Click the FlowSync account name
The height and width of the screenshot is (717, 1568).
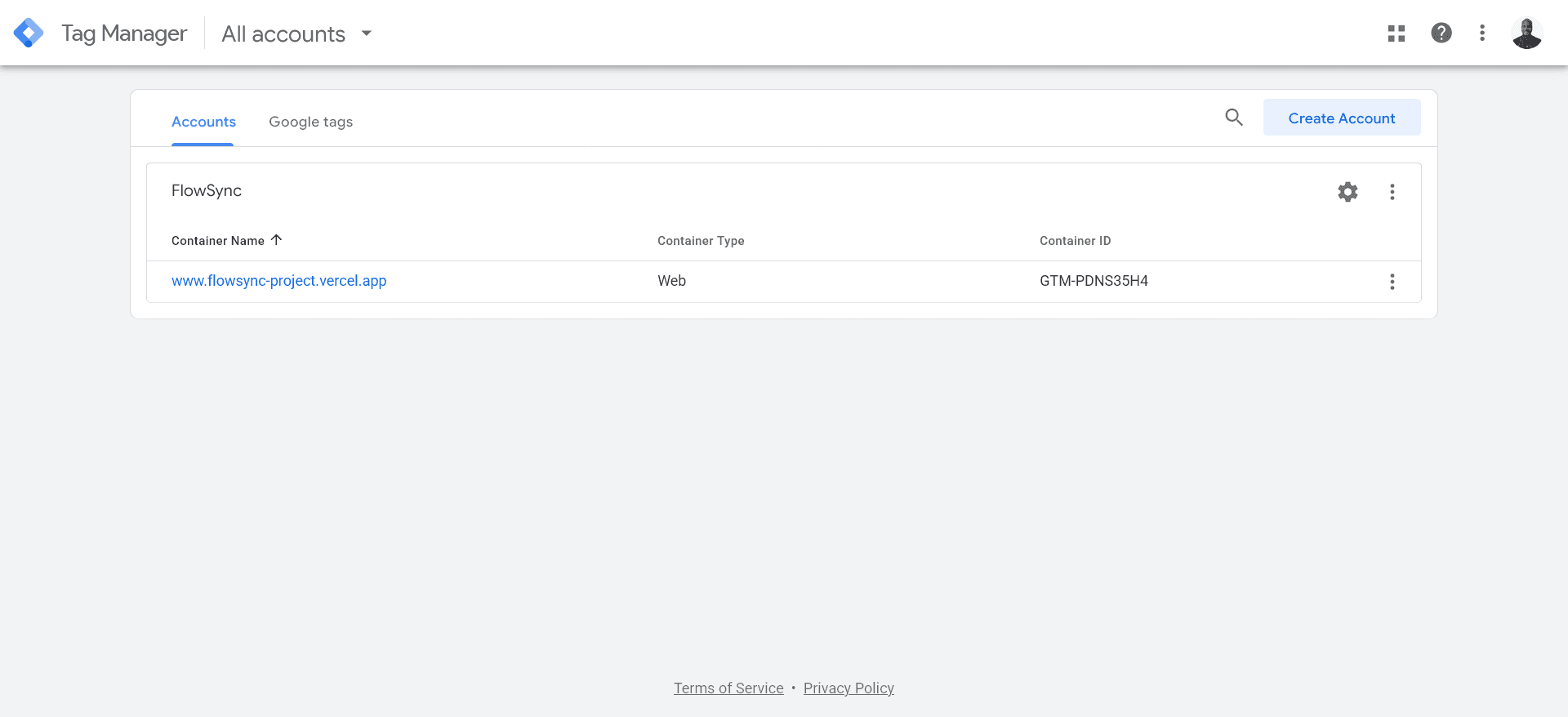click(207, 190)
